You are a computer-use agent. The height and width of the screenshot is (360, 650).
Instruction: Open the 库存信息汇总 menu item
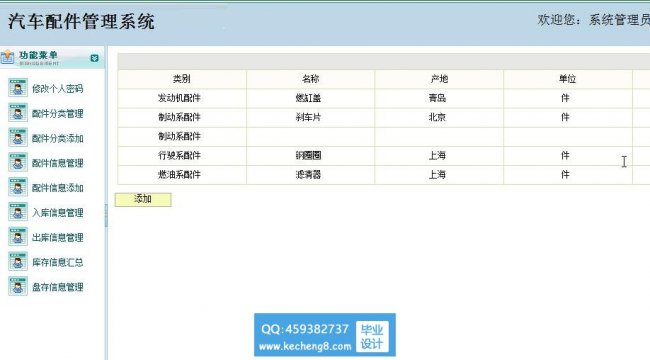click(58, 262)
